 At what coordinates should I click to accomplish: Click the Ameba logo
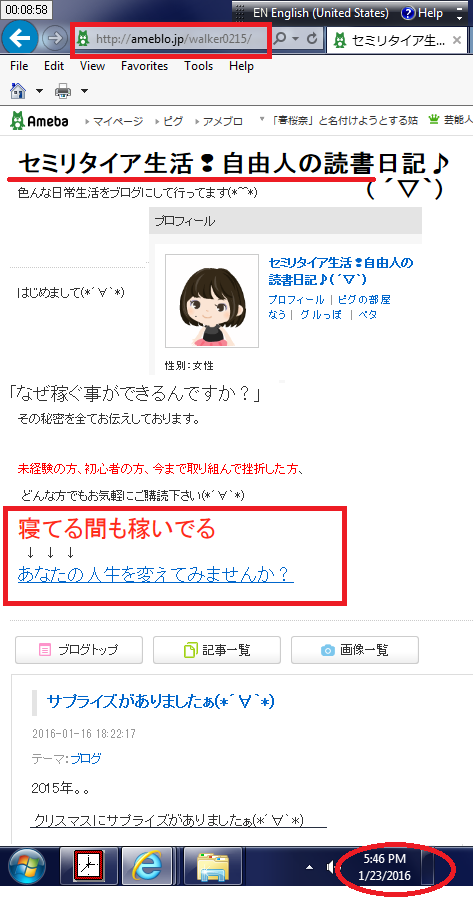tap(40, 121)
